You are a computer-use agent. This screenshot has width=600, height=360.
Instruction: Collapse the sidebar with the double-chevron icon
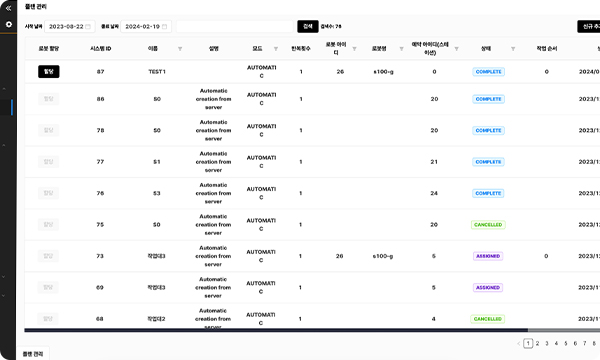[x=8, y=8]
